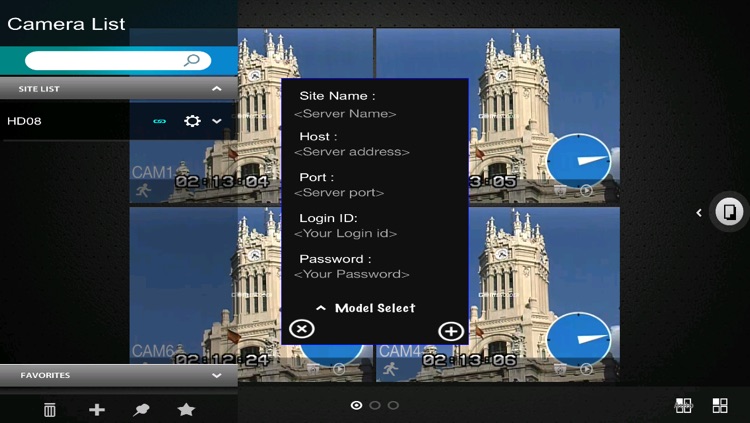
Task: Select the Port server port field
Action: [x=339, y=193]
